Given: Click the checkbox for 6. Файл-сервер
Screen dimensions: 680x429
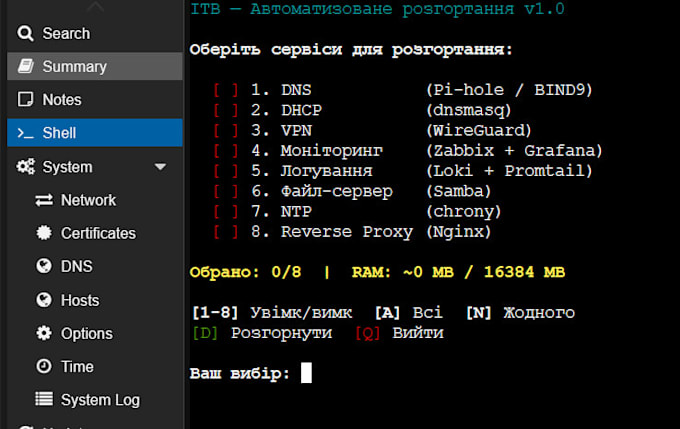Looking at the screenshot, I should pyautogui.click(x=226, y=191).
